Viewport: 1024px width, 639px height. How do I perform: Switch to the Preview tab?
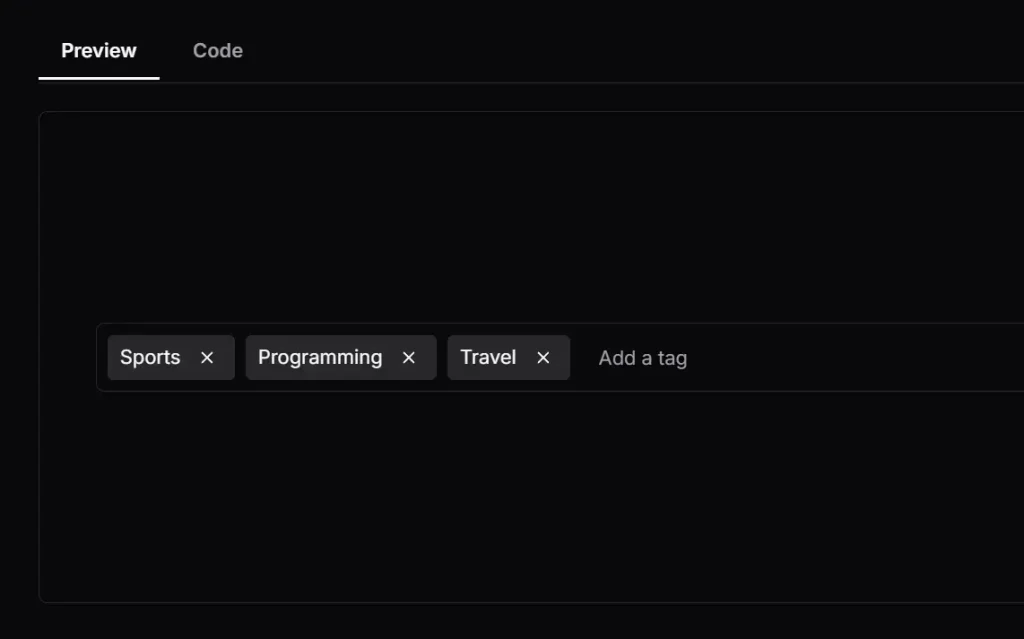pos(97,50)
